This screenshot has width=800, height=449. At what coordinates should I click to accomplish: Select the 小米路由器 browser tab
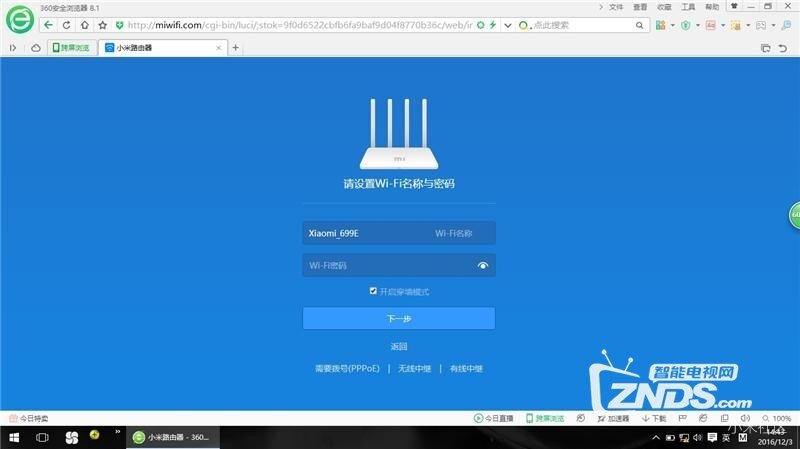(162, 47)
